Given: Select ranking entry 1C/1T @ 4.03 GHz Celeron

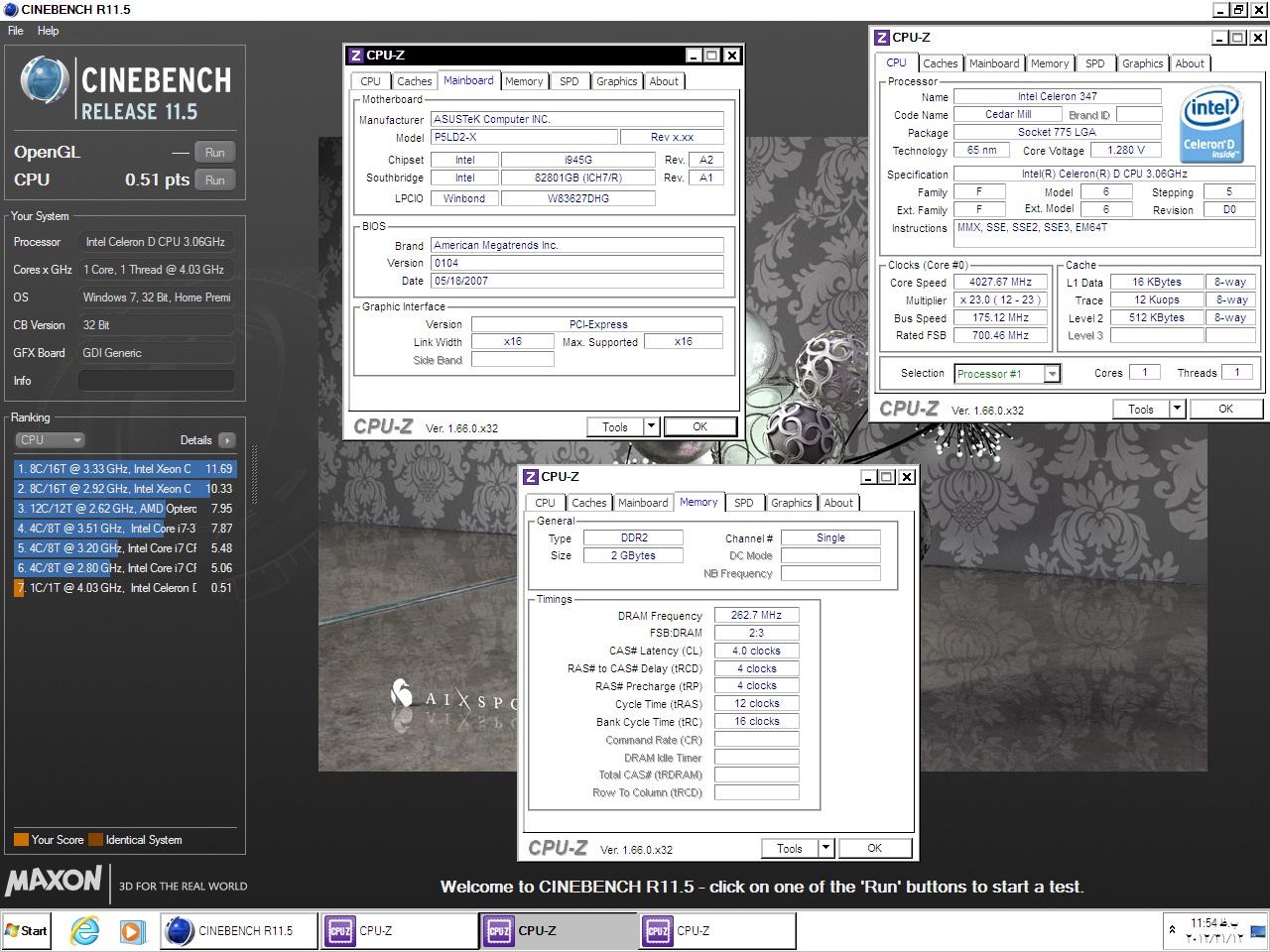Looking at the screenshot, I should [x=125, y=588].
